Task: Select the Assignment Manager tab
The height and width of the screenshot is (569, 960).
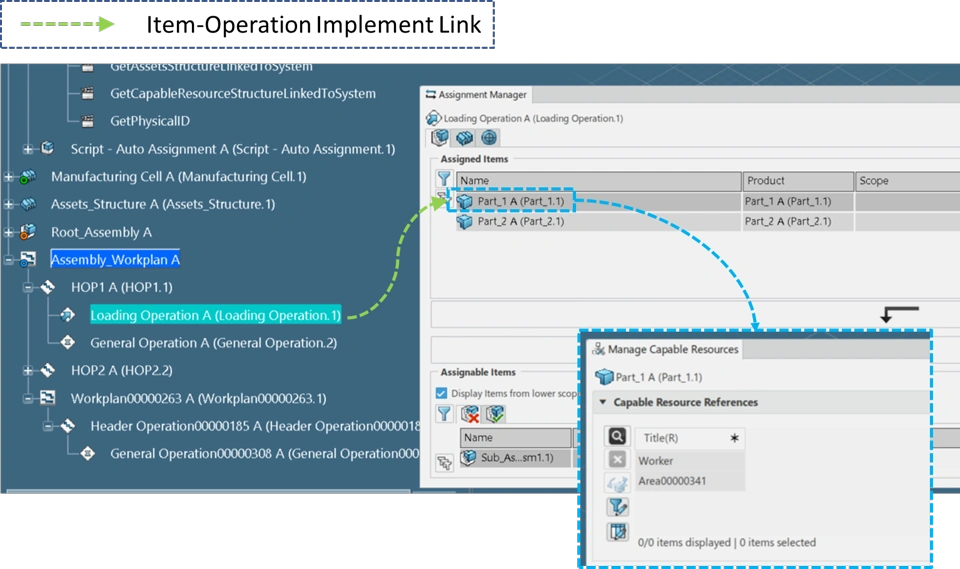Action: pyautogui.click(x=476, y=94)
